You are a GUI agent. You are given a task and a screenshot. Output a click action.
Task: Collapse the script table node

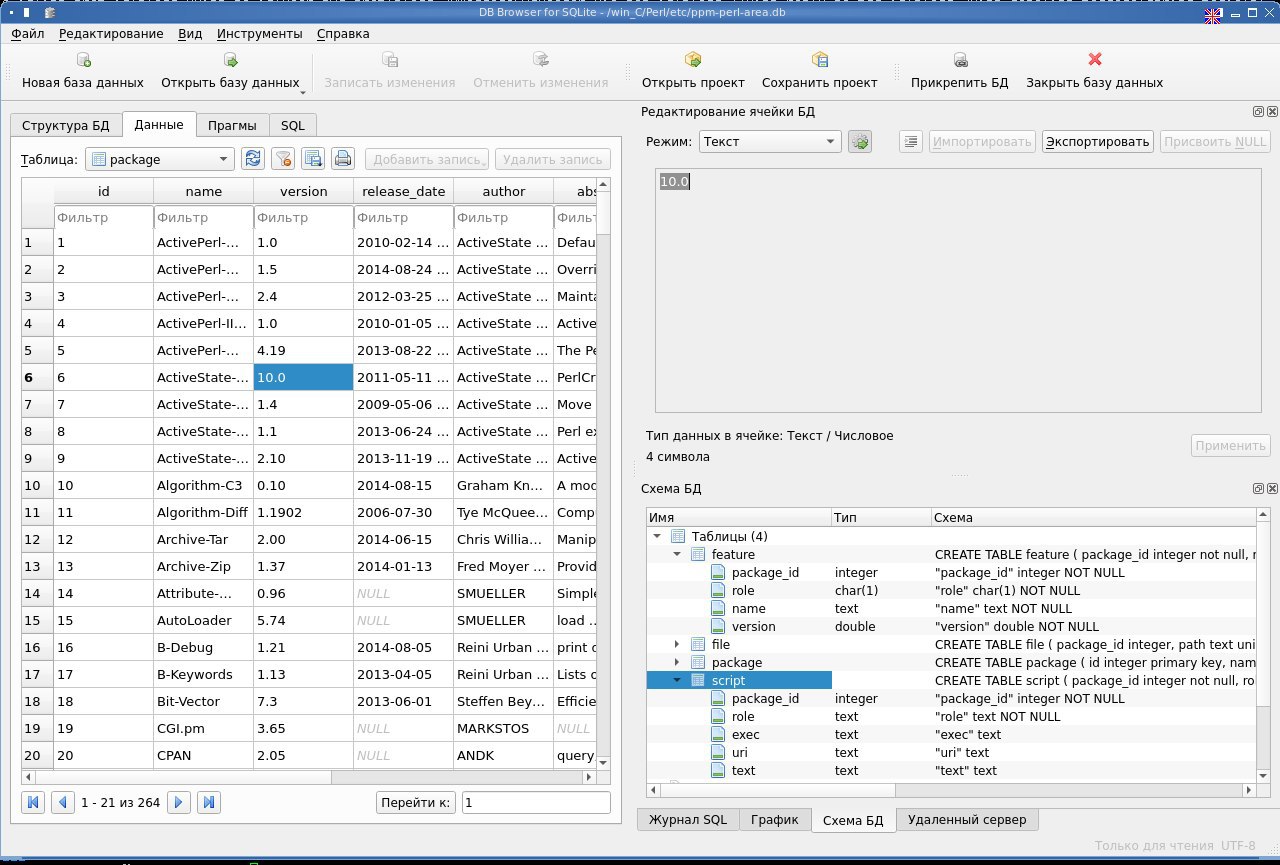click(x=677, y=681)
